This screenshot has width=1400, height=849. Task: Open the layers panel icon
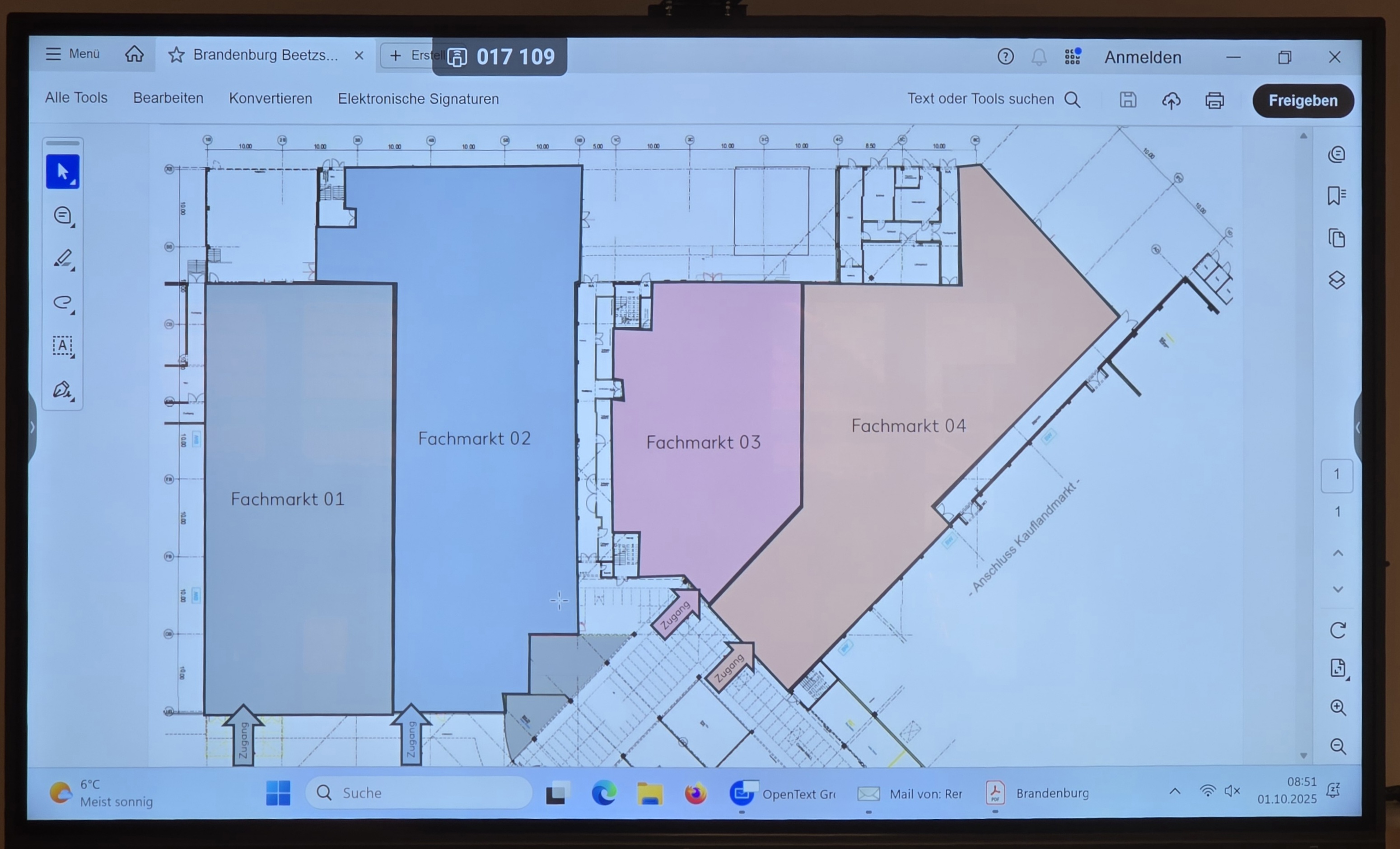(1336, 280)
